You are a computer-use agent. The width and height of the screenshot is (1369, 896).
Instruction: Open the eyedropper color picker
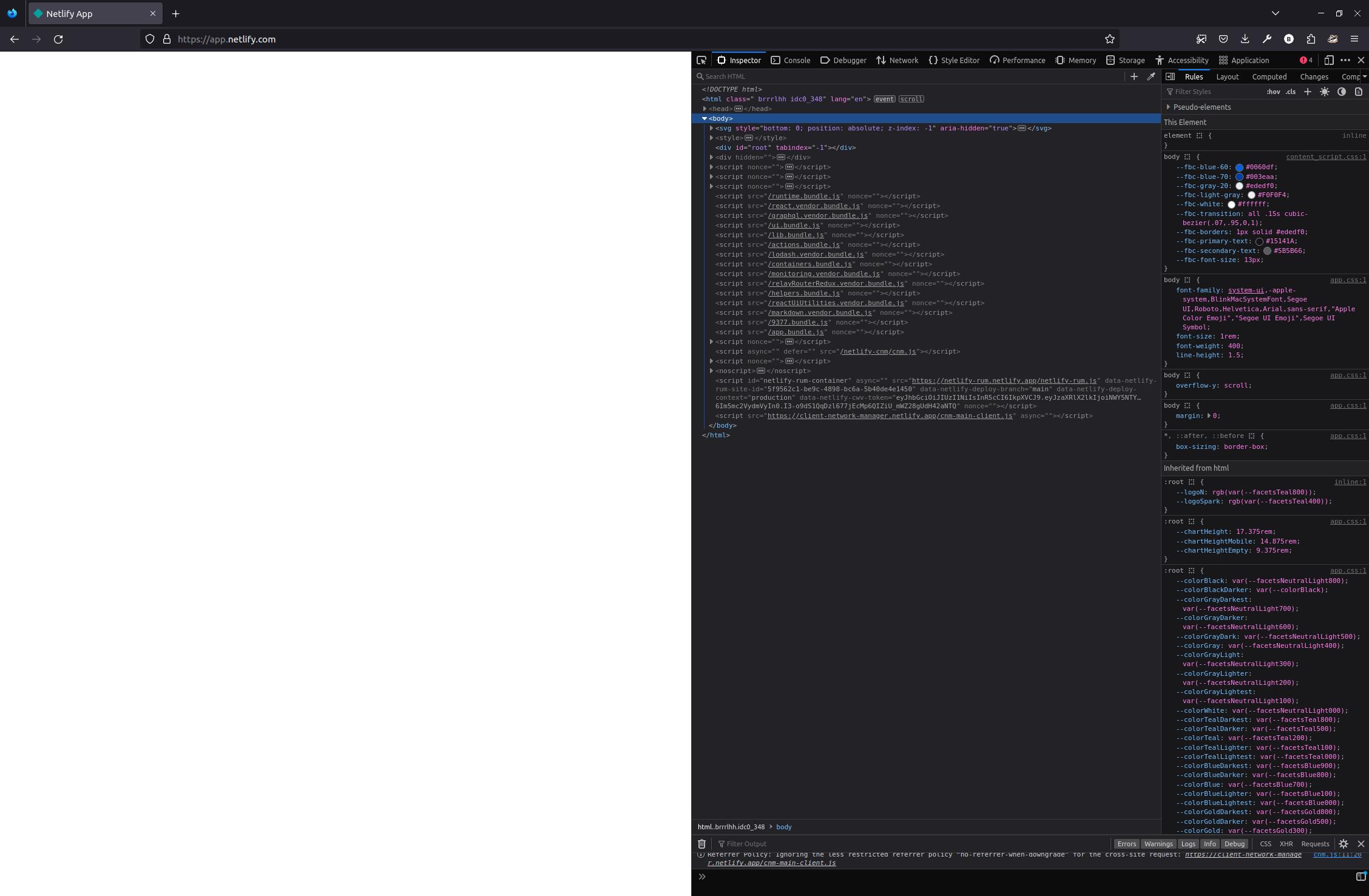click(x=1151, y=76)
